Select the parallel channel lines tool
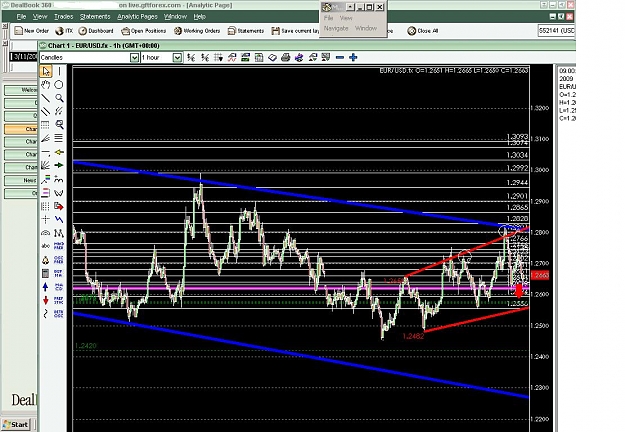This screenshot has height=432, width=625. click(46, 111)
